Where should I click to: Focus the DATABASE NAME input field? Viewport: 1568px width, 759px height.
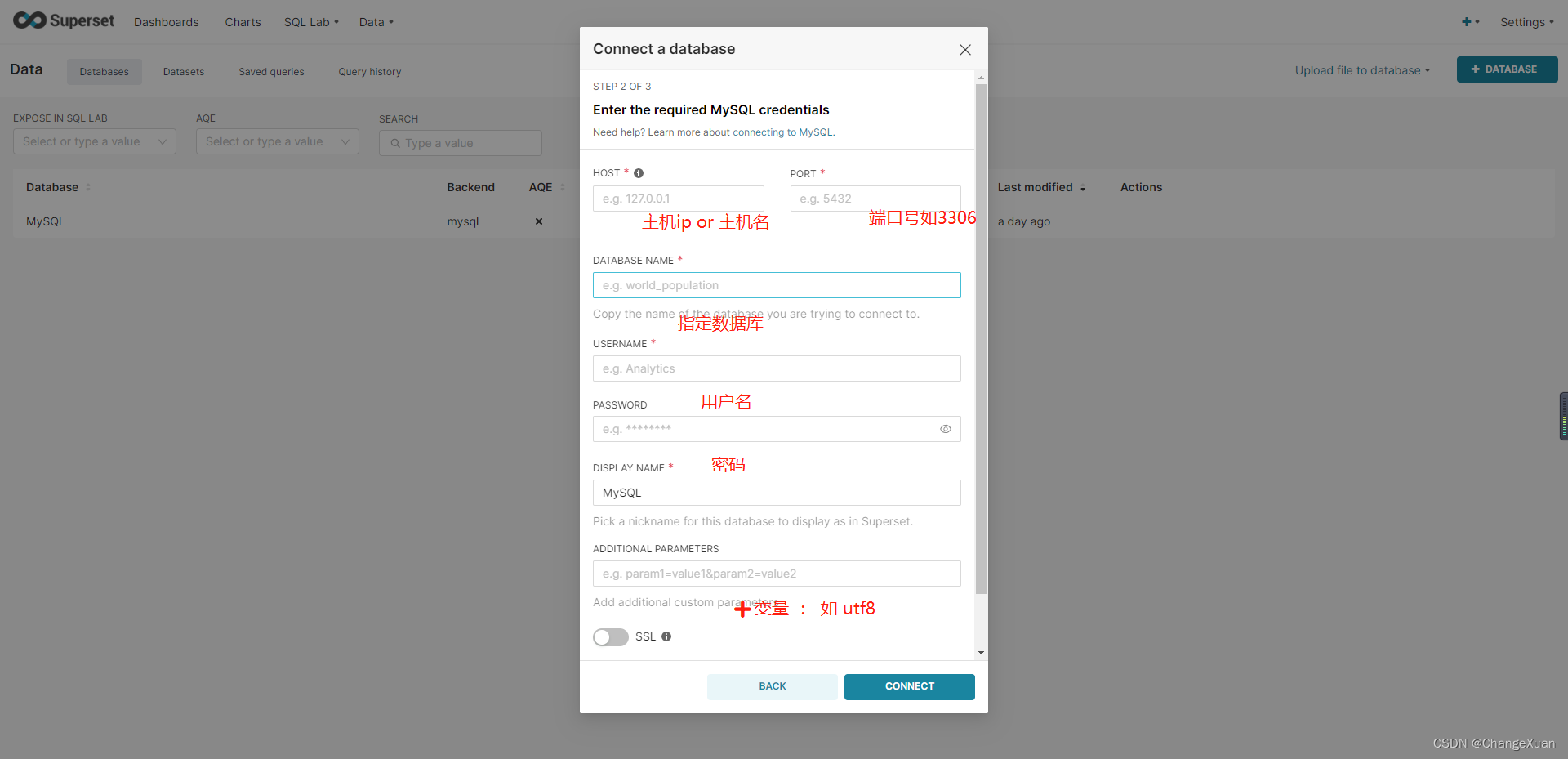coord(777,285)
